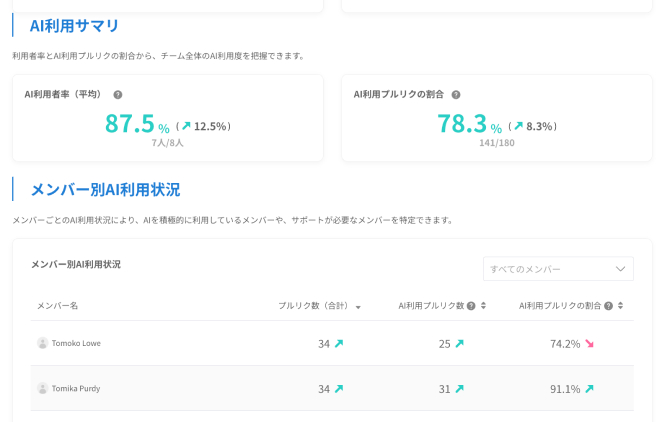Open the すべてのメンバー member filter dropdown
The image size is (662, 422).
pos(558,269)
